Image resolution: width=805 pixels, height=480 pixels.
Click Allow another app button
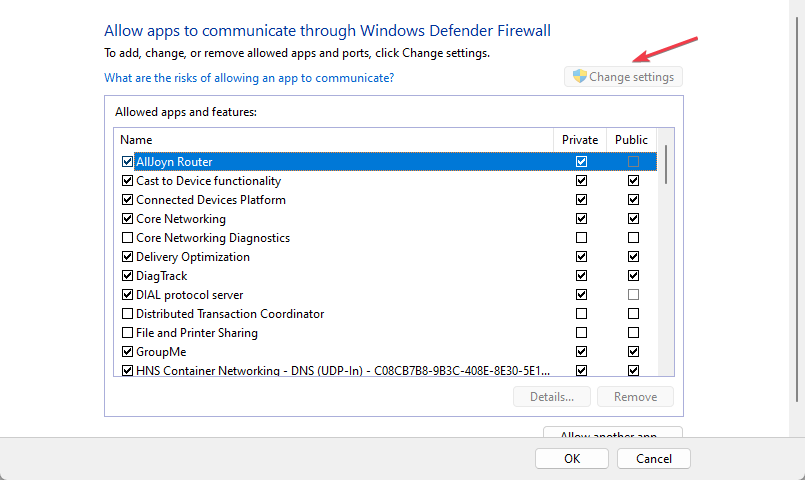(612, 435)
